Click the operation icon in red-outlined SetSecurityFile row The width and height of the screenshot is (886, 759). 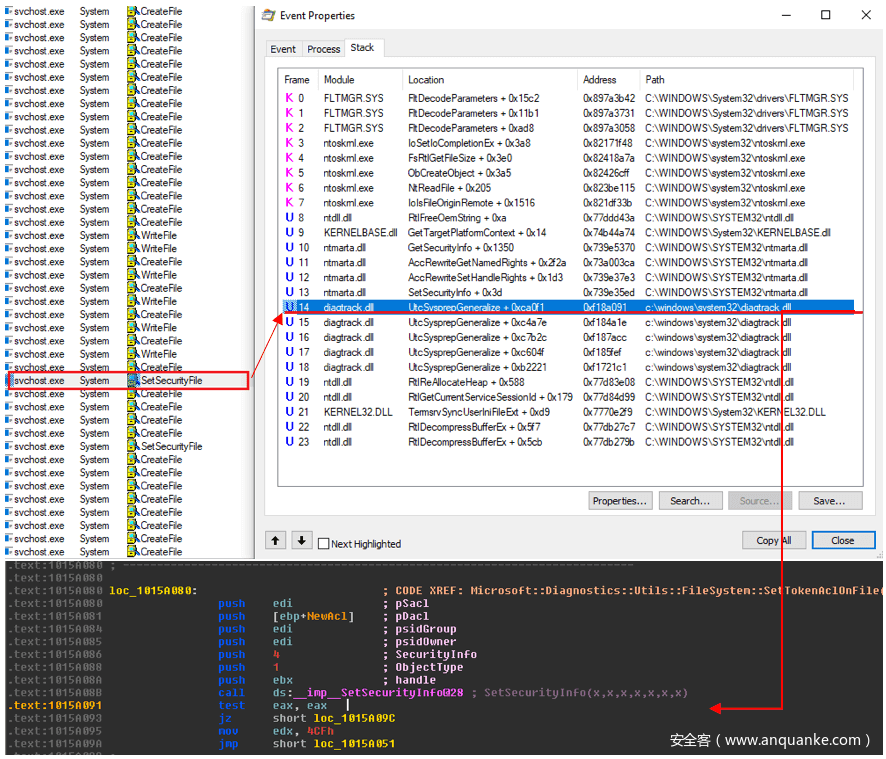click(x=133, y=381)
